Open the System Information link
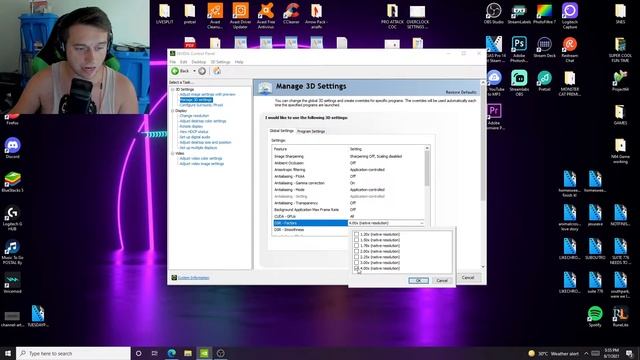This screenshot has width=640, height=360. point(194,278)
